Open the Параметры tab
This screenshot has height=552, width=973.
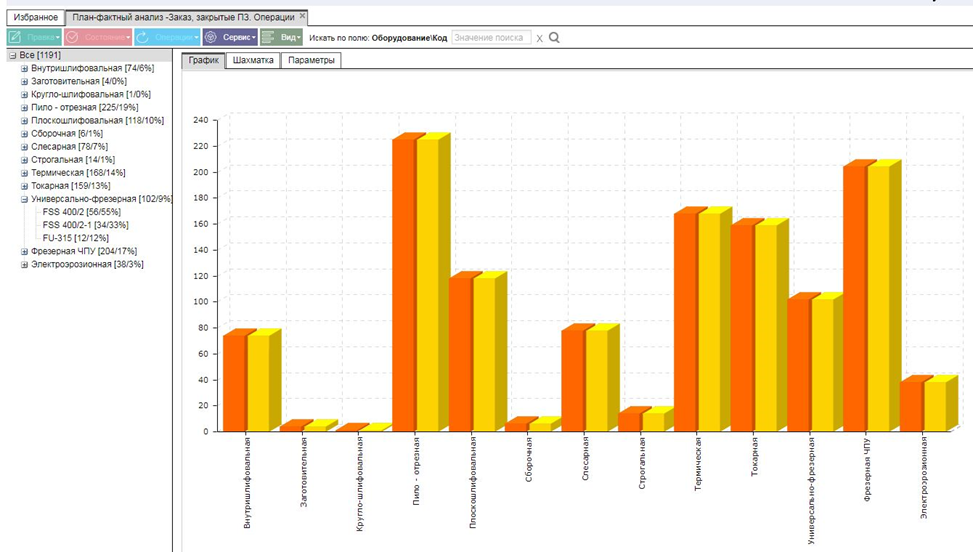click(311, 60)
